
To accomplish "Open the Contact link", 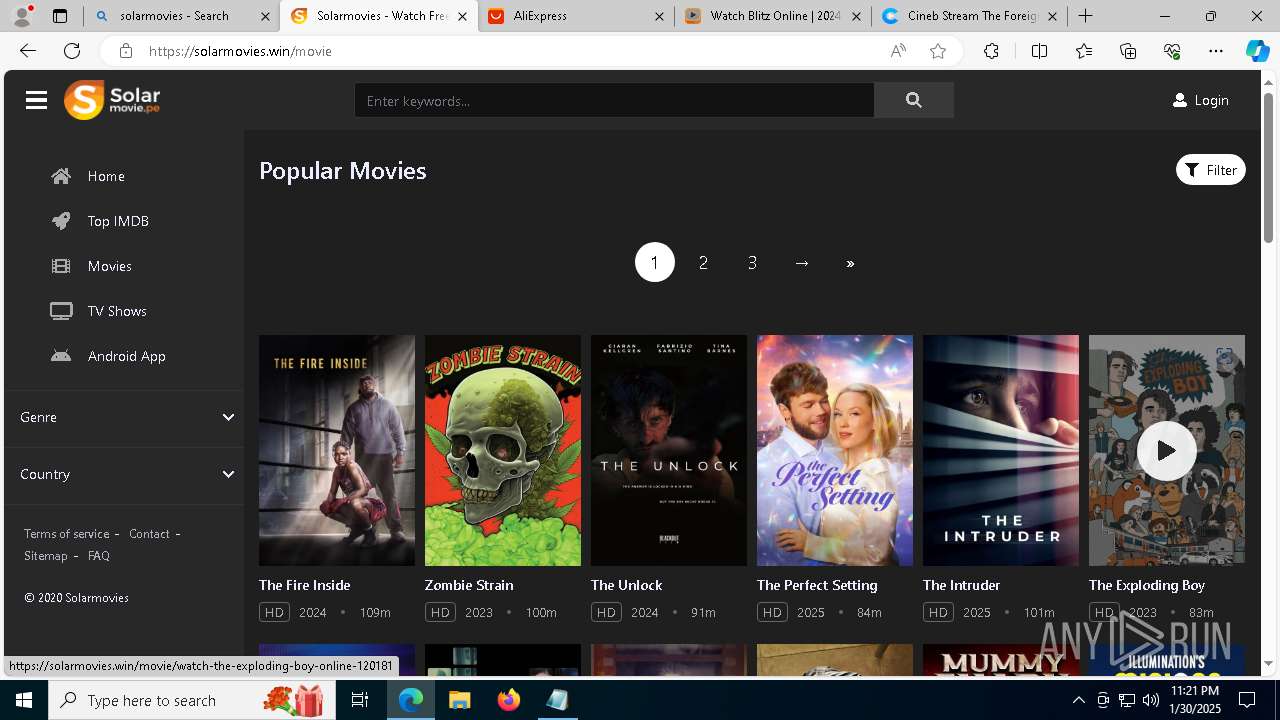I will pos(149,534).
